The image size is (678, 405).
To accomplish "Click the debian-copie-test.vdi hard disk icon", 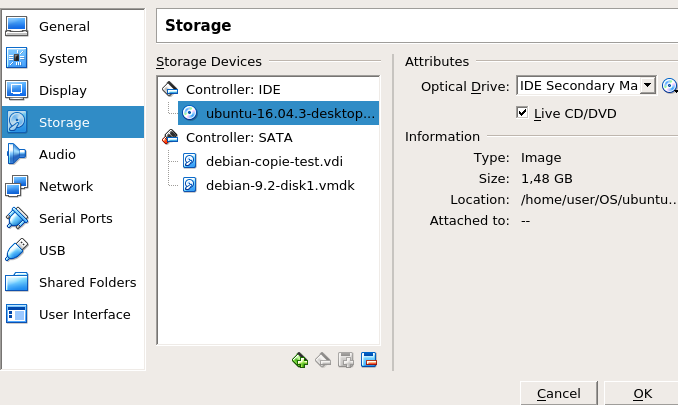I will (x=189, y=161).
